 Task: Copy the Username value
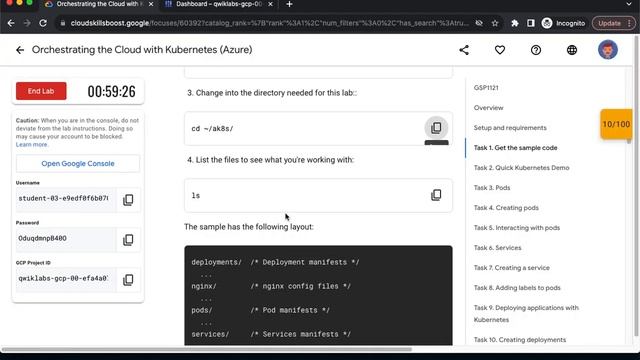pyautogui.click(x=128, y=200)
